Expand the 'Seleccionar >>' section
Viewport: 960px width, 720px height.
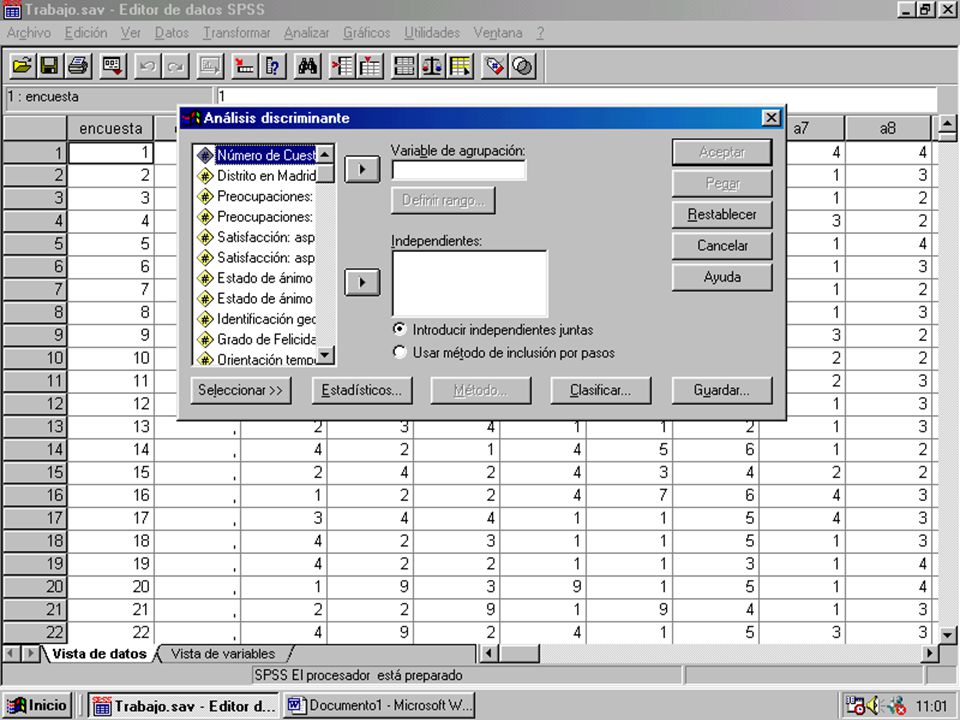pyautogui.click(x=241, y=390)
